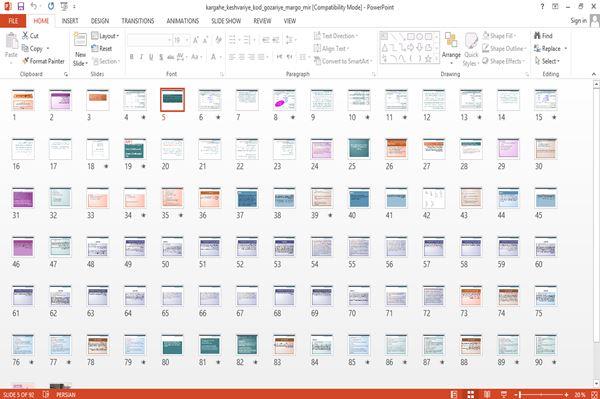Open PowerPoint Help with the question mark

coord(542,7)
